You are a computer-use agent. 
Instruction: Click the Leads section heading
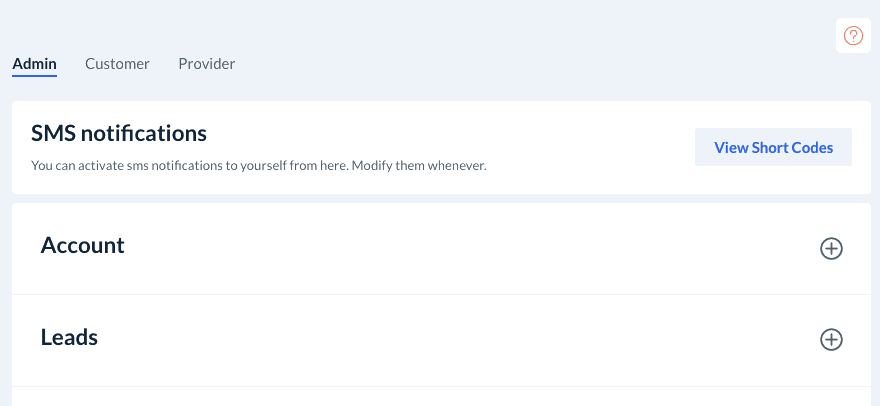coord(69,338)
